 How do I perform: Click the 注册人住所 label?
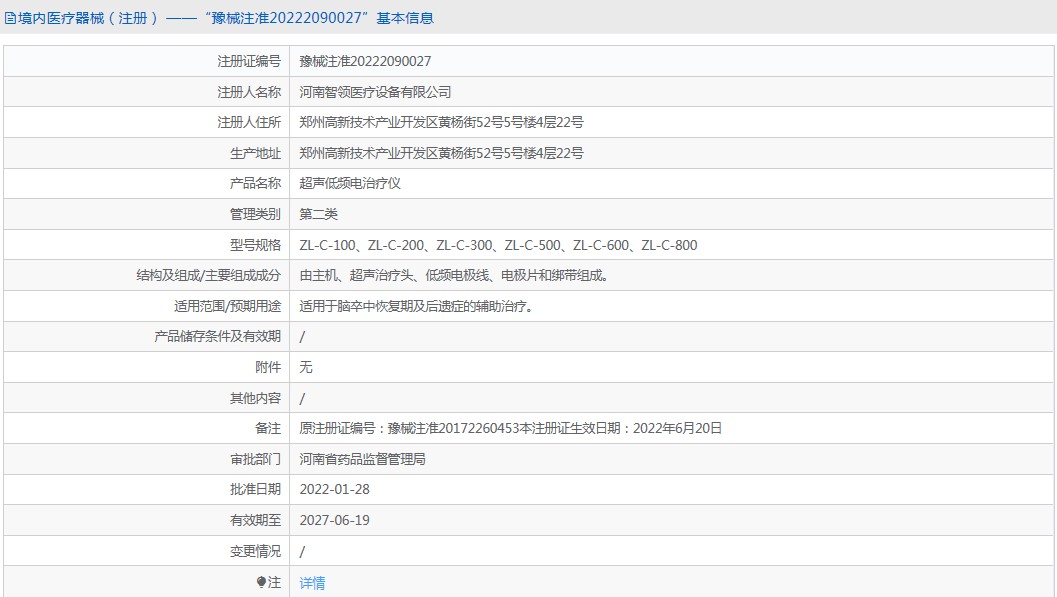click(x=249, y=122)
